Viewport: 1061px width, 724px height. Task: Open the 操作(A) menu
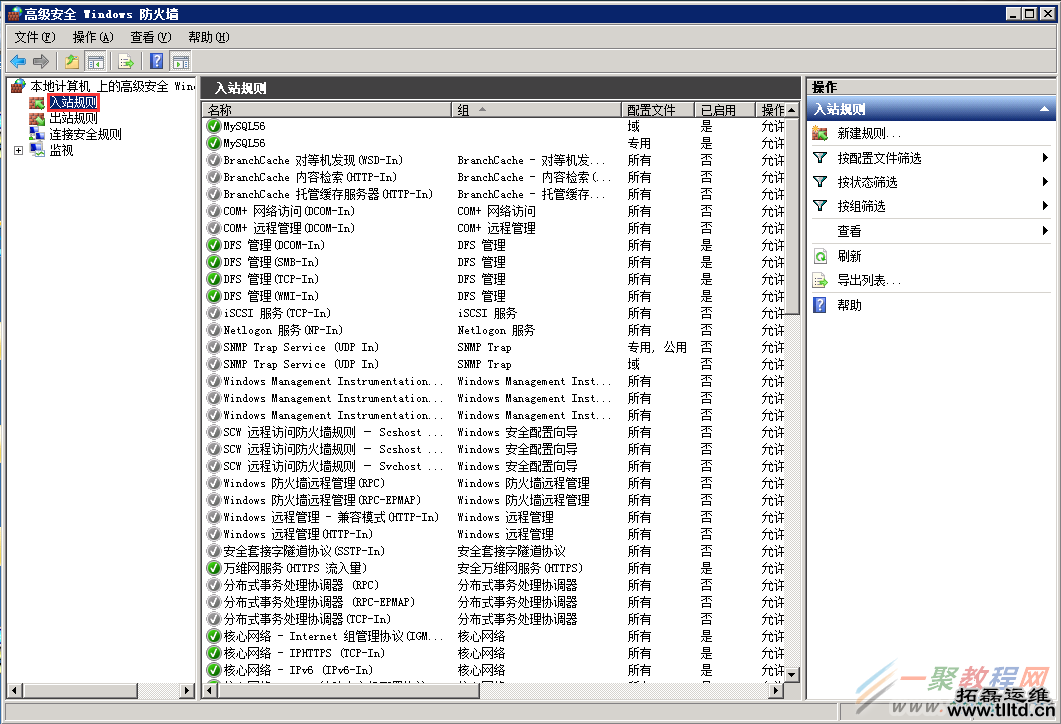93,37
